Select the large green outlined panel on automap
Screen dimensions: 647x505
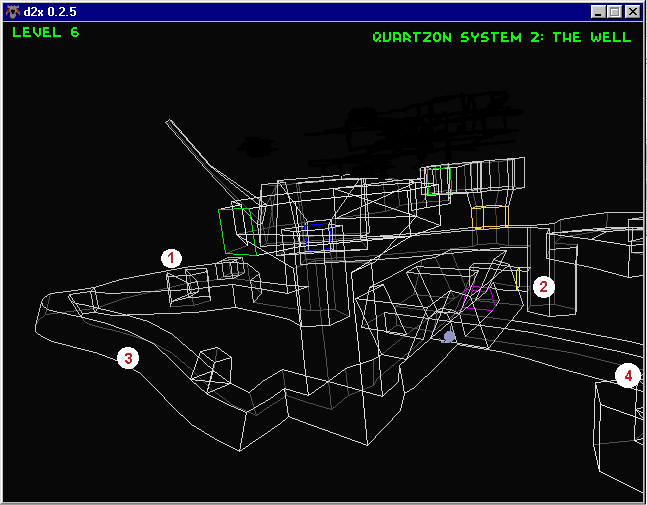coord(237,232)
